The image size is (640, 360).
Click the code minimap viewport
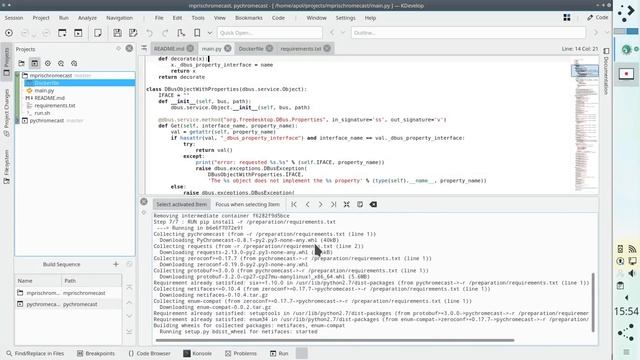(584, 70)
